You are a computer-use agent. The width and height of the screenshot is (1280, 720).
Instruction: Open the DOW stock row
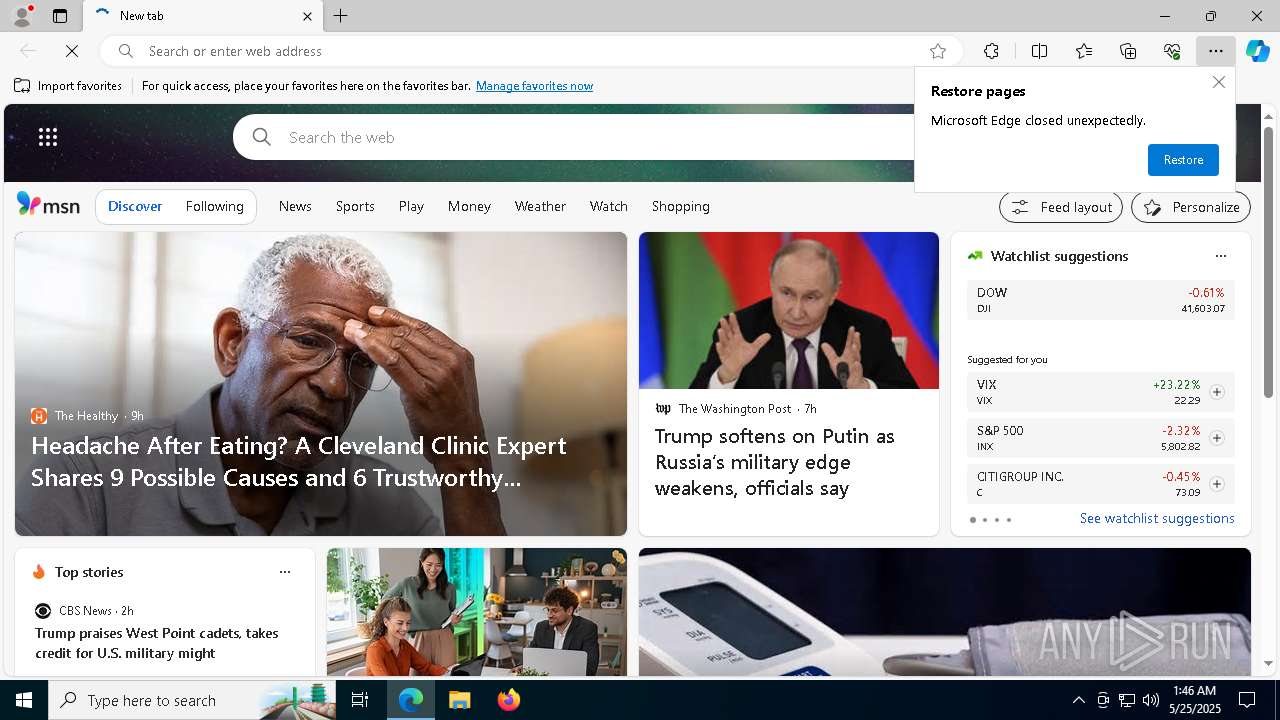click(1101, 300)
